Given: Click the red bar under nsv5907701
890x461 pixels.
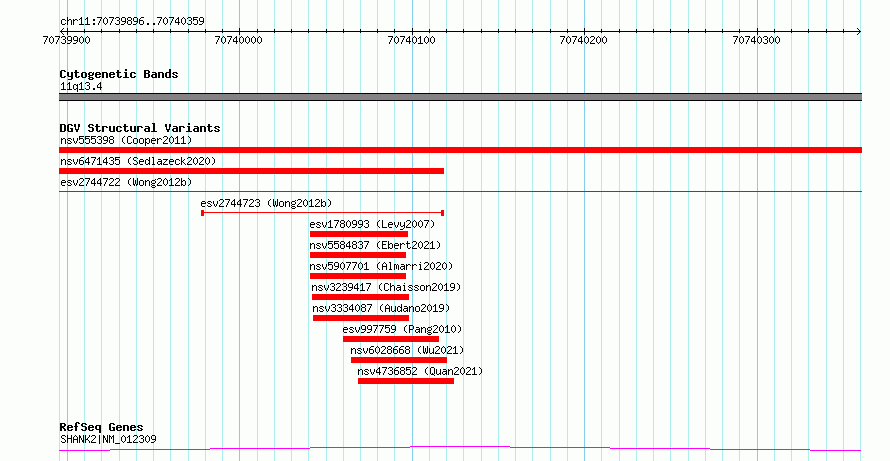Looking at the screenshot, I should (358, 276).
